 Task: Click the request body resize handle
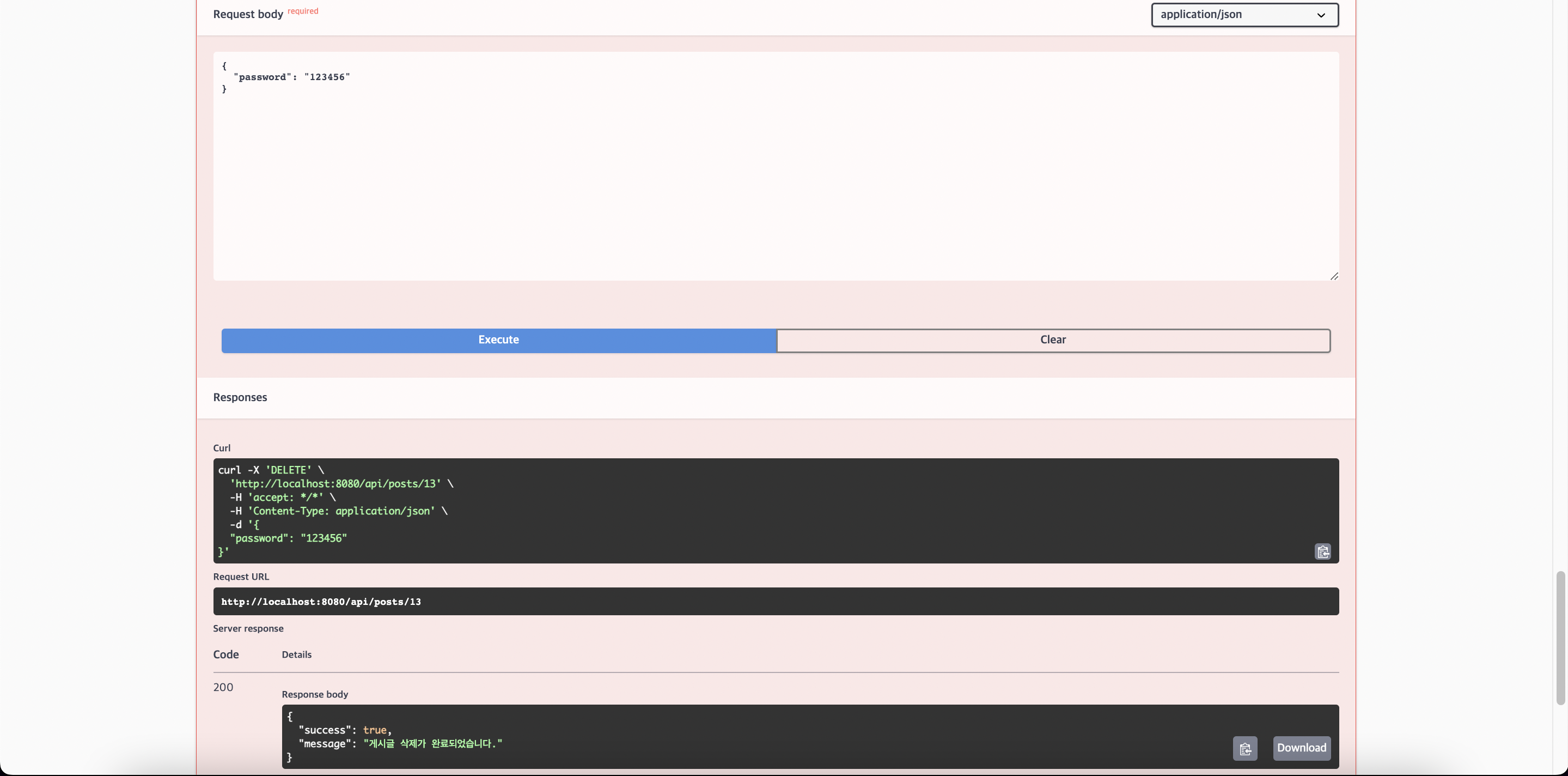(1334, 276)
